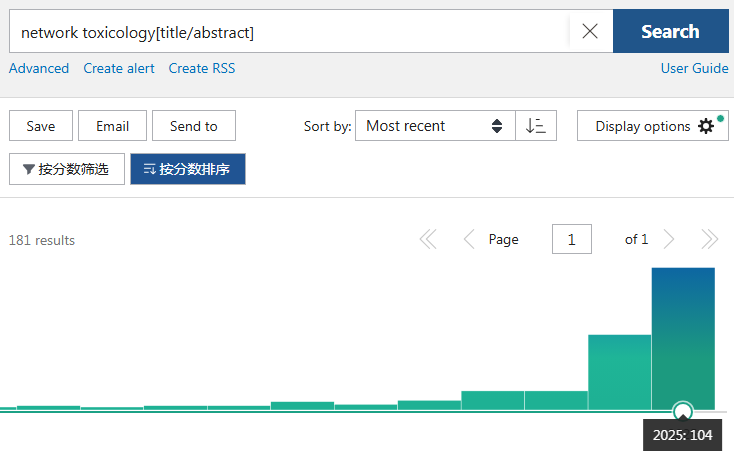Click the Create alert link
Image resolution: width=734 pixels, height=460 pixels.
click(x=119, y=68)
